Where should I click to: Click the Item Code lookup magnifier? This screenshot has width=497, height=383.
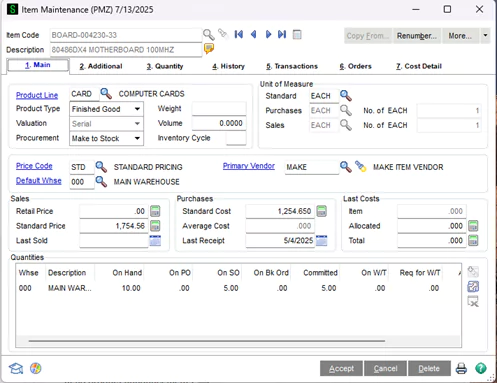[x=209, y=35]
